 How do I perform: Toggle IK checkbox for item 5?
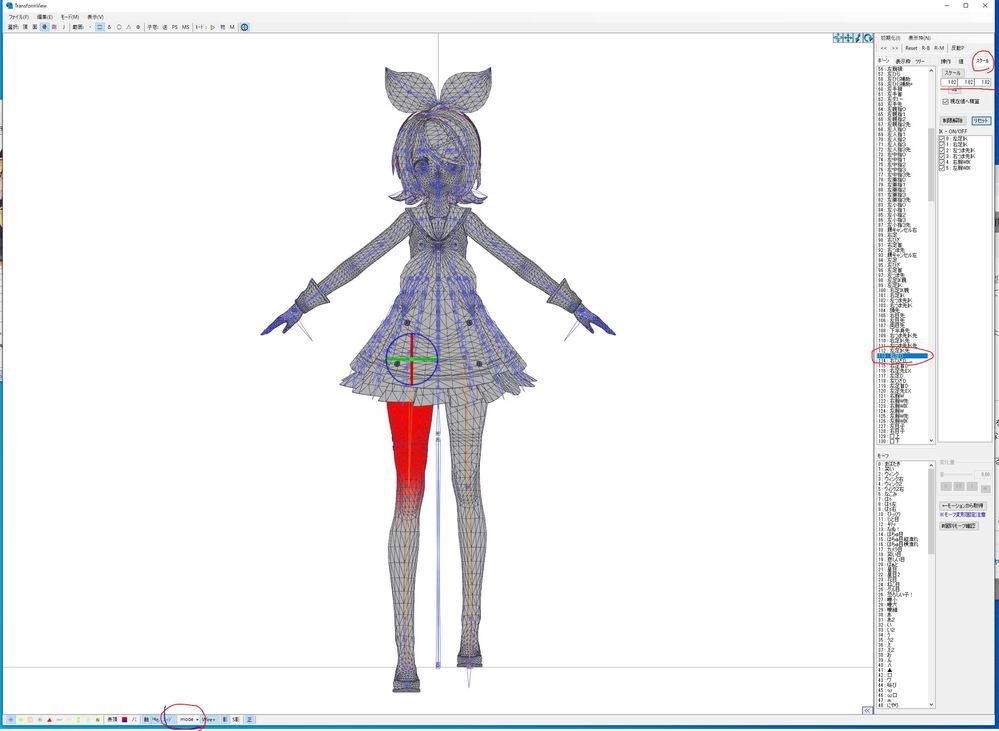[x=942, y=168]
